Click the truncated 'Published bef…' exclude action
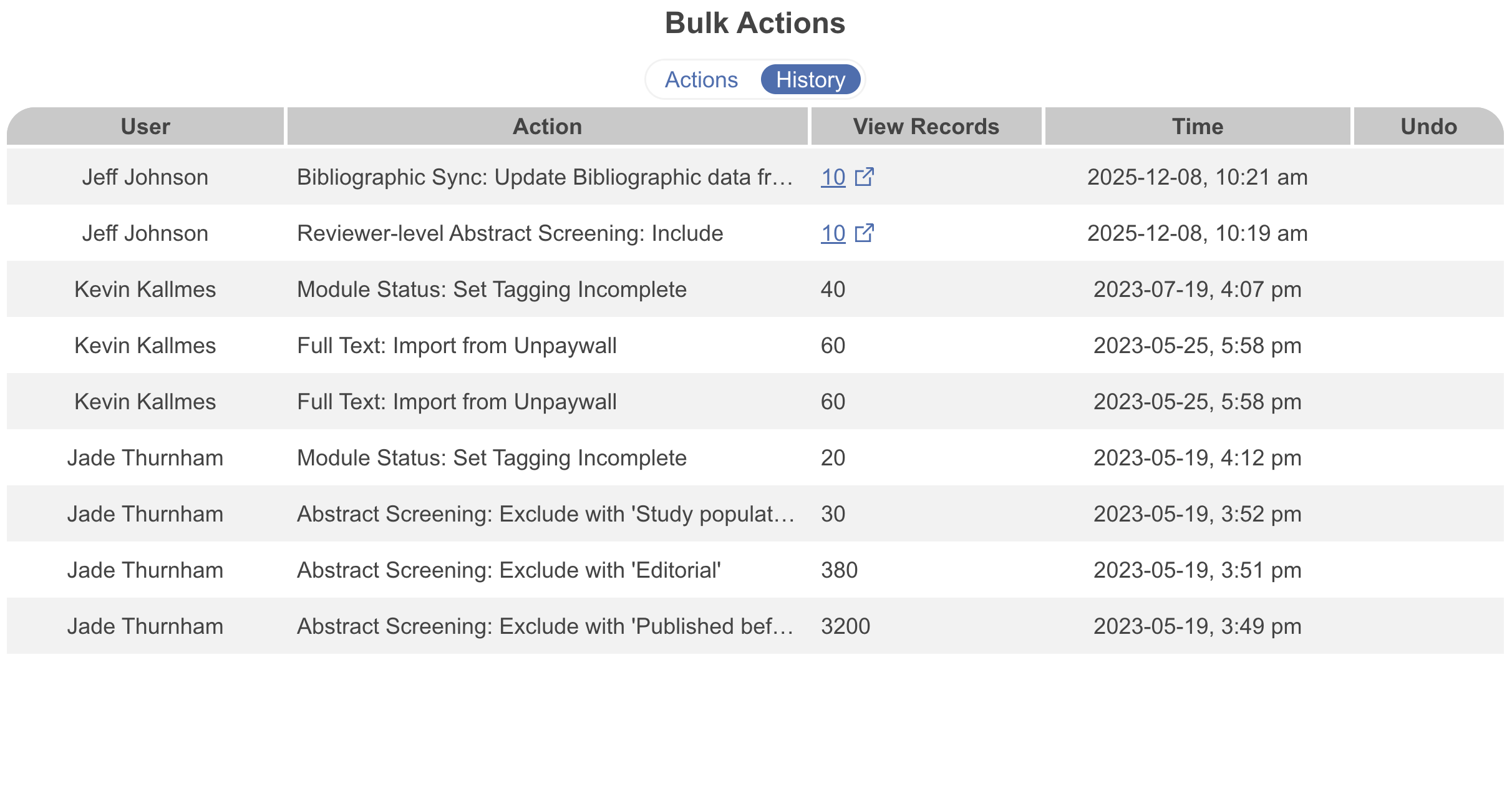 coord(545,626)
